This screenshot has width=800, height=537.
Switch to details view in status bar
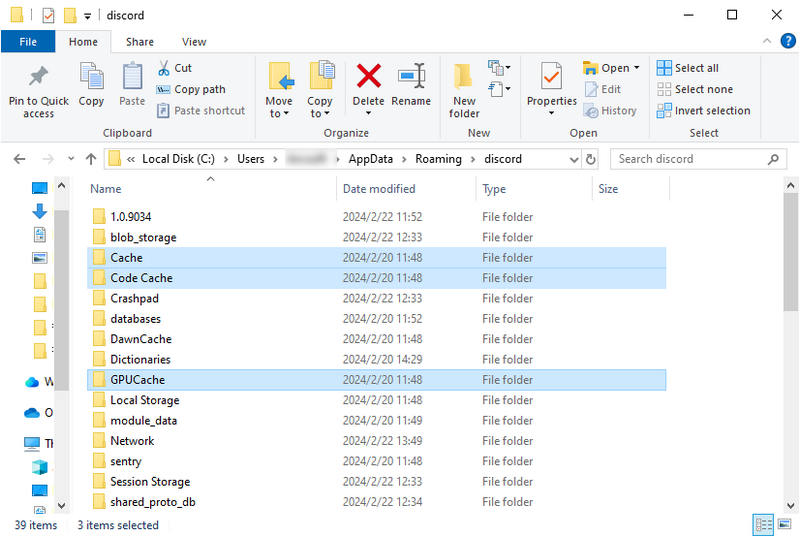764,525
